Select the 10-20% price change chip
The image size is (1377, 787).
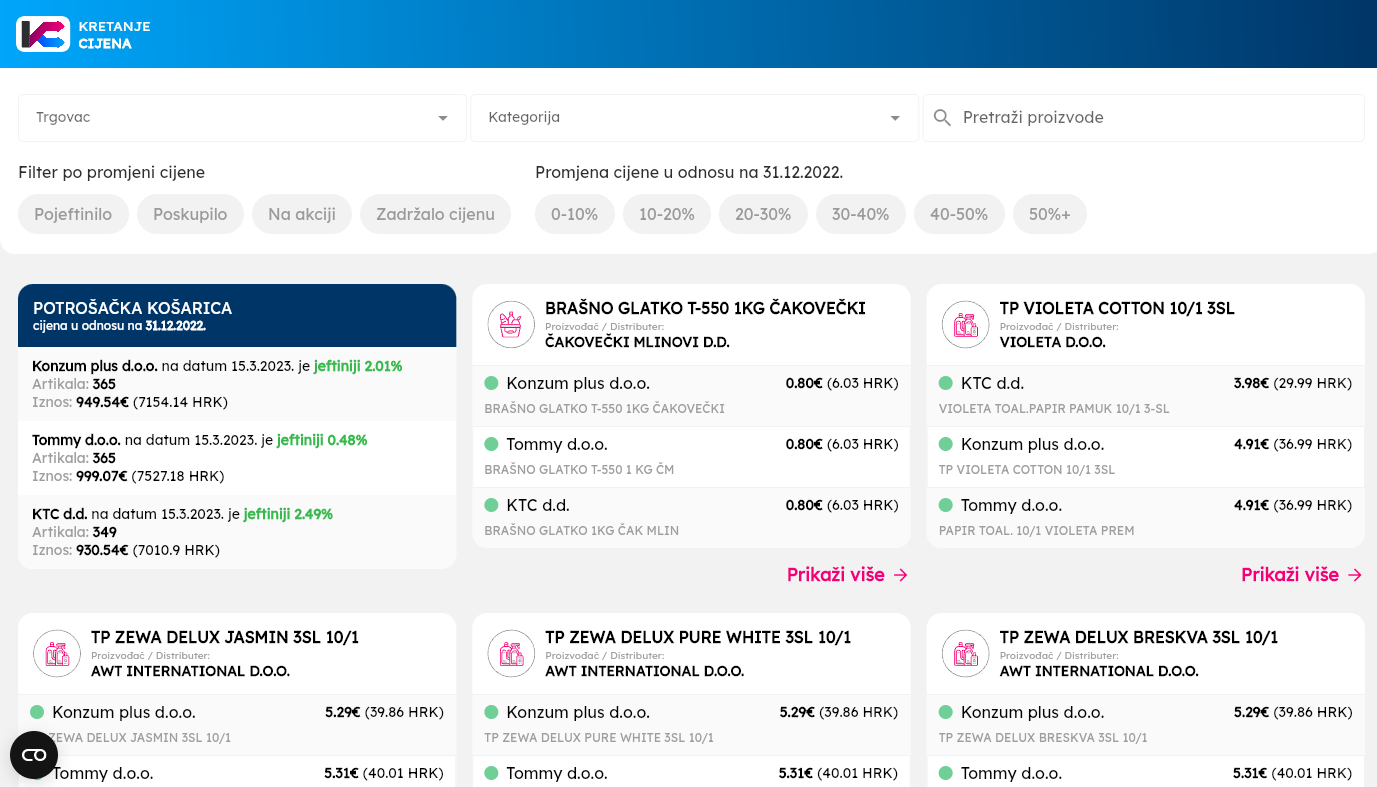[x=667, y=214]
